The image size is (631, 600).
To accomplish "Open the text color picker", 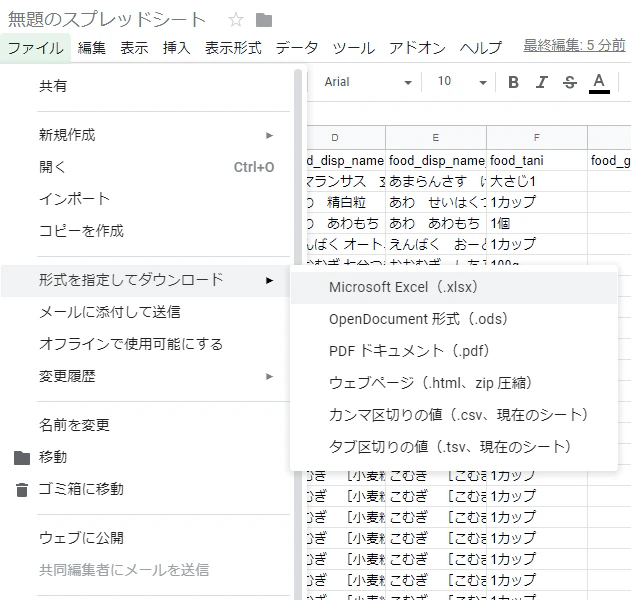I will click(599, 83).
